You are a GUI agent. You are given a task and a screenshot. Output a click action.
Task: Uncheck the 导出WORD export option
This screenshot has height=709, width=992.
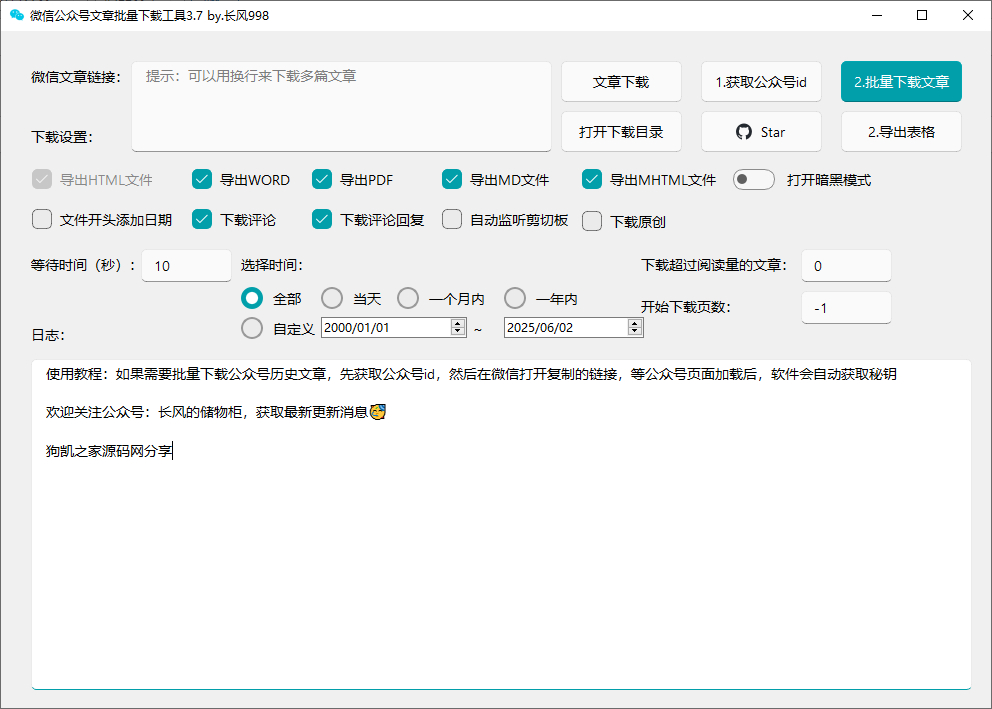(x=200, y=179)
